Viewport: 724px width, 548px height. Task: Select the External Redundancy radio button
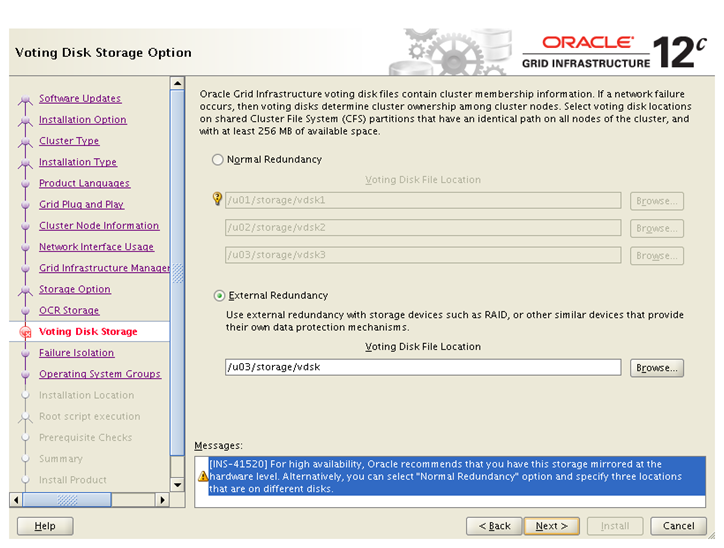pos(219,295)
